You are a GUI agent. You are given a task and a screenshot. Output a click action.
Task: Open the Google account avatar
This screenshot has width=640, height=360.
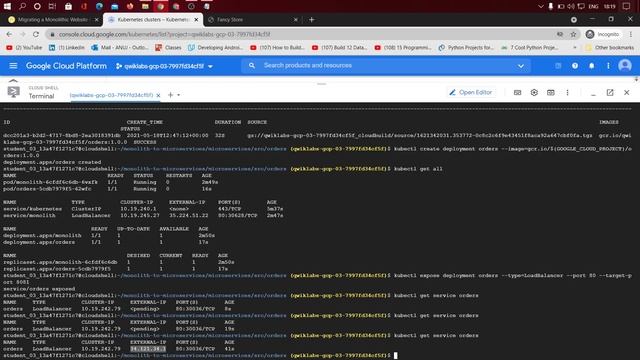pos(624,66)
